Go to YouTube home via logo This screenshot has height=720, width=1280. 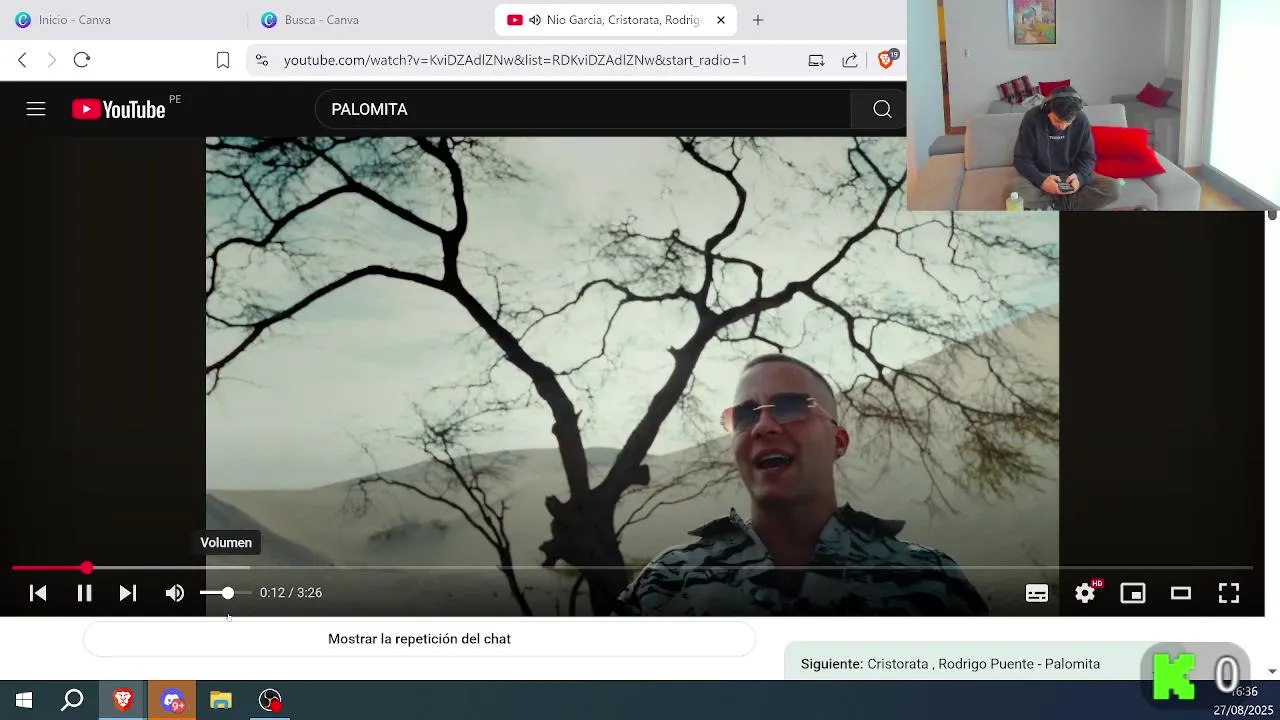pos(119,109)
